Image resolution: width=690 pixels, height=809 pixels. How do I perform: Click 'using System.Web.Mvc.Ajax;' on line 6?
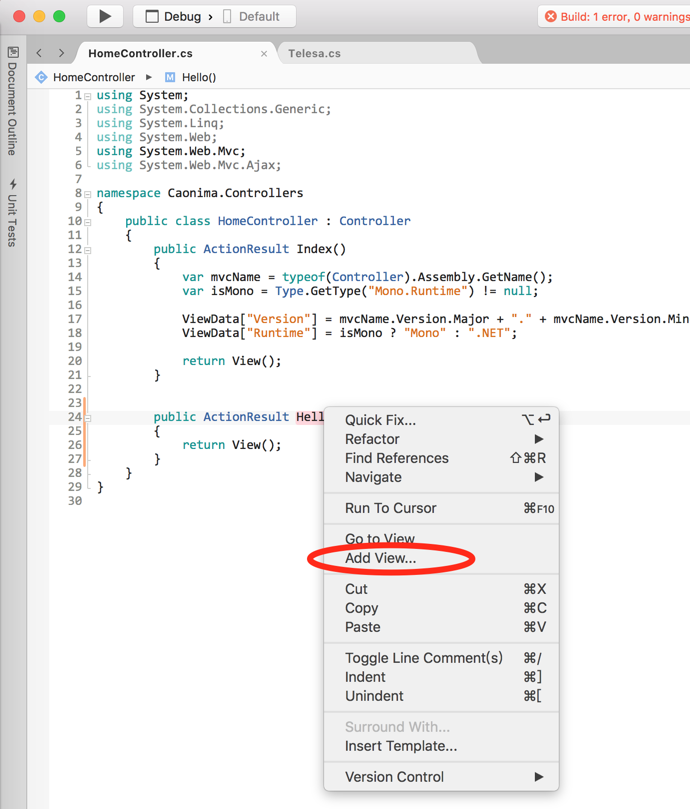tap(189, 165)
